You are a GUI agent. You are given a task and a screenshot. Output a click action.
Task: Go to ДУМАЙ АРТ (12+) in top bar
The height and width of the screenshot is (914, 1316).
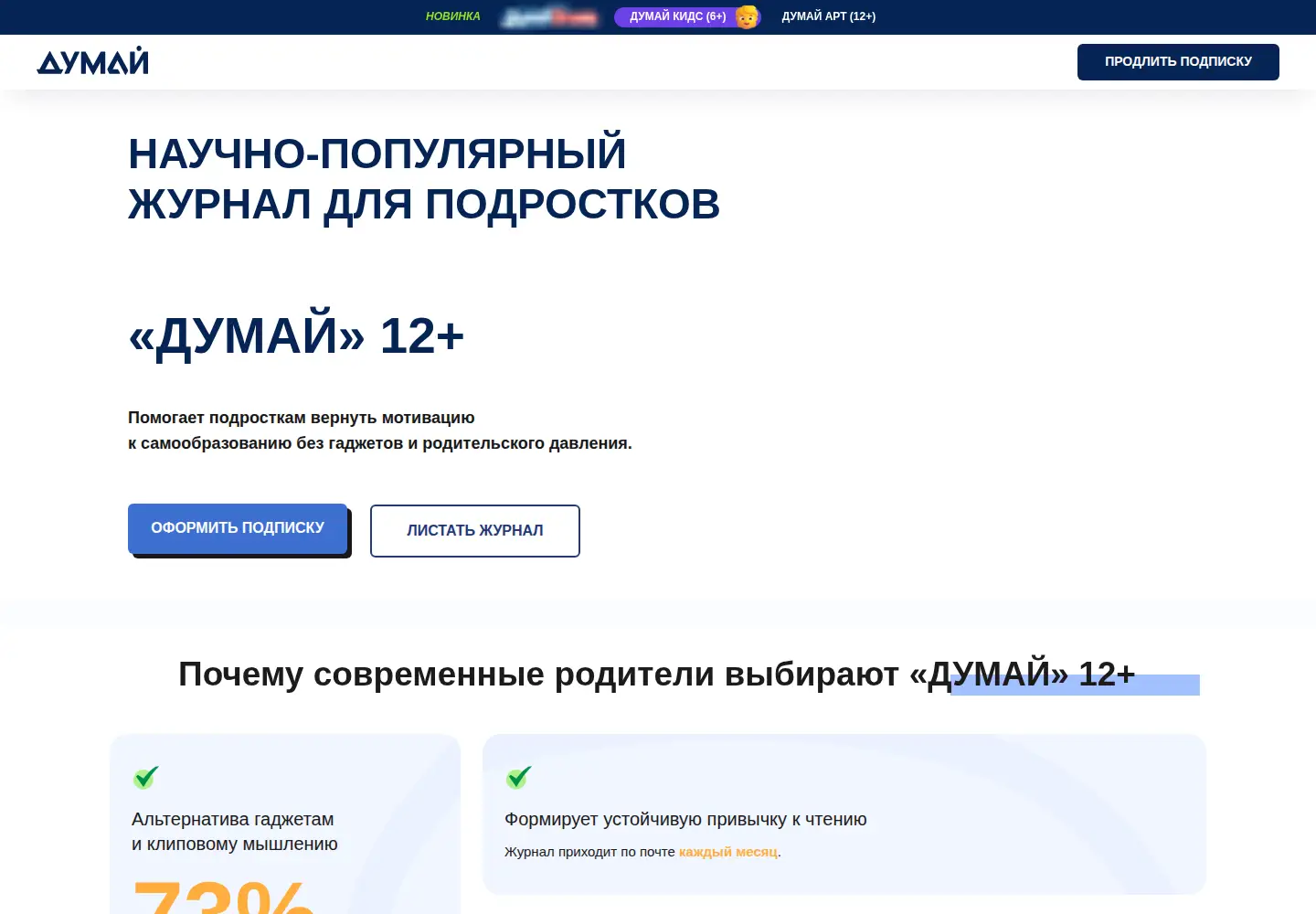[x=829, y=16]
